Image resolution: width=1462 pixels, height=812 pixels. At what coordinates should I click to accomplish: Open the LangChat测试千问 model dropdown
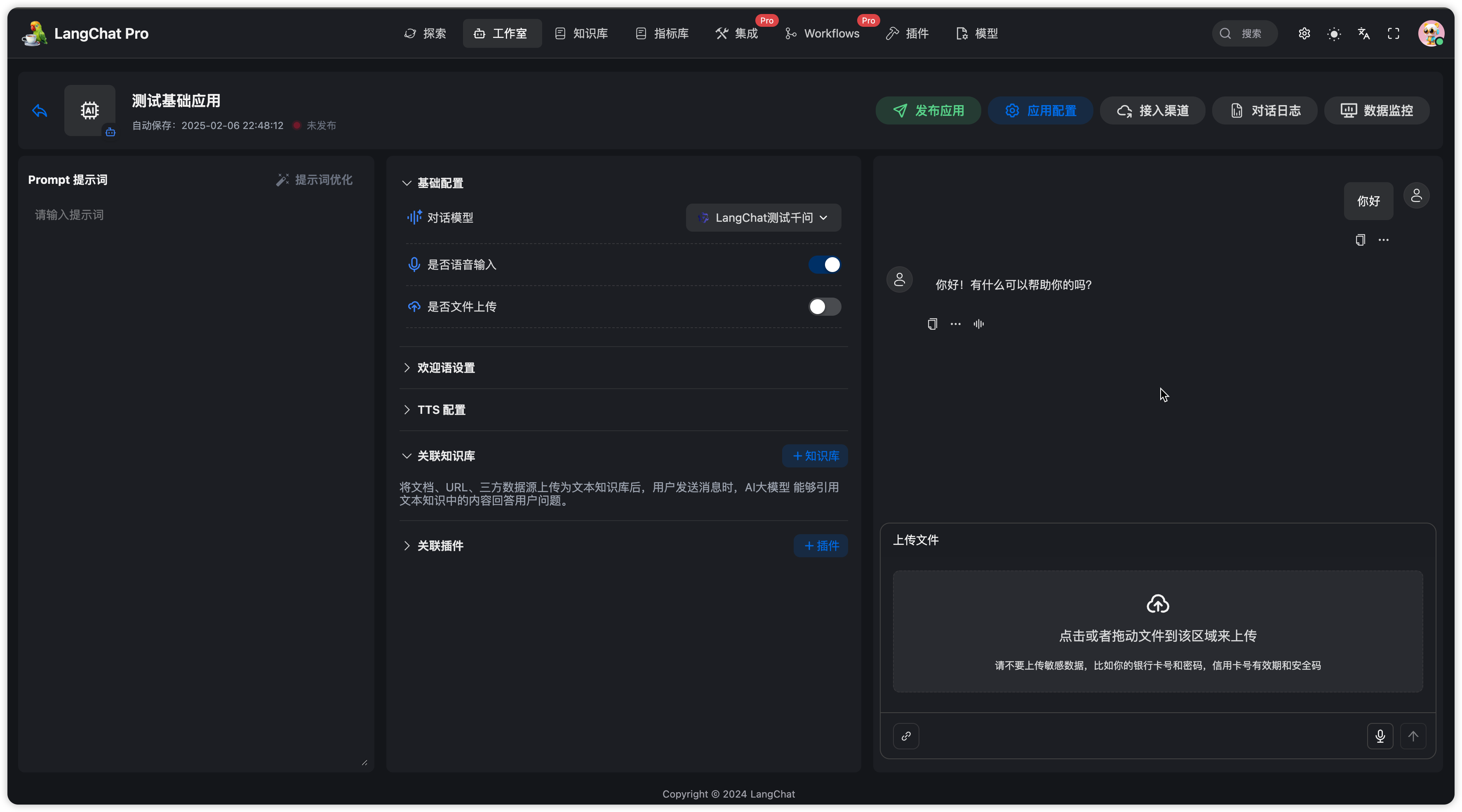tap(763, 217)
